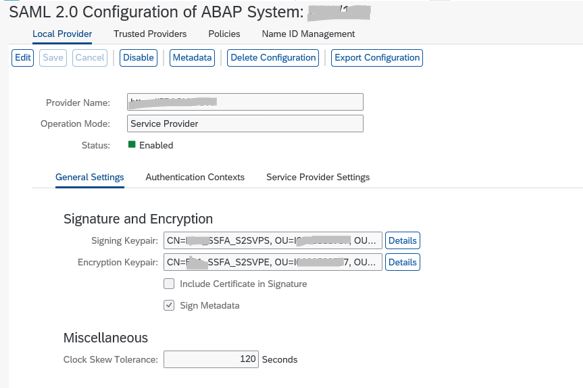This screenshot has height=388, width=583.
Task: Open the Policies tab
Action: click(224, 34)
